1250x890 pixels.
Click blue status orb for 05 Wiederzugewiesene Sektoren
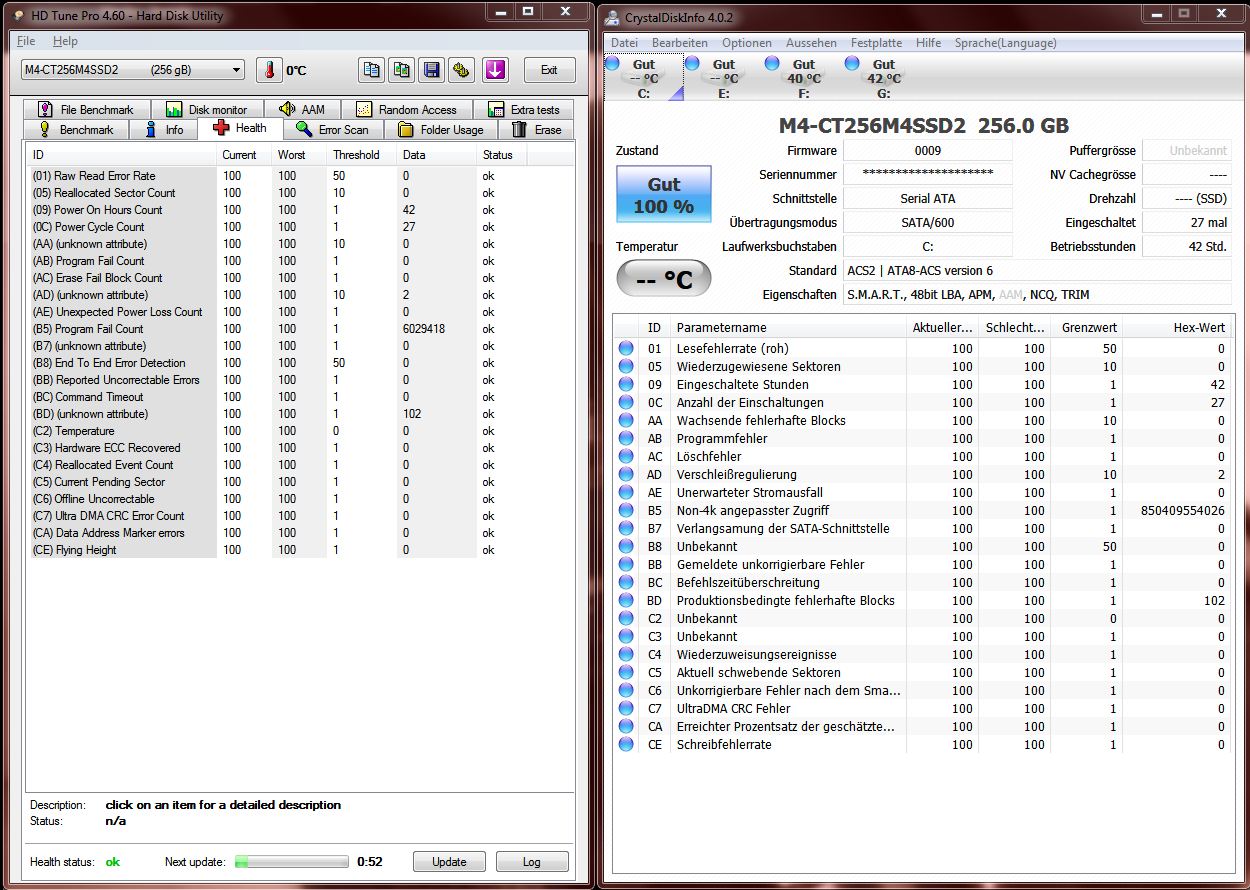pos(626,366)
